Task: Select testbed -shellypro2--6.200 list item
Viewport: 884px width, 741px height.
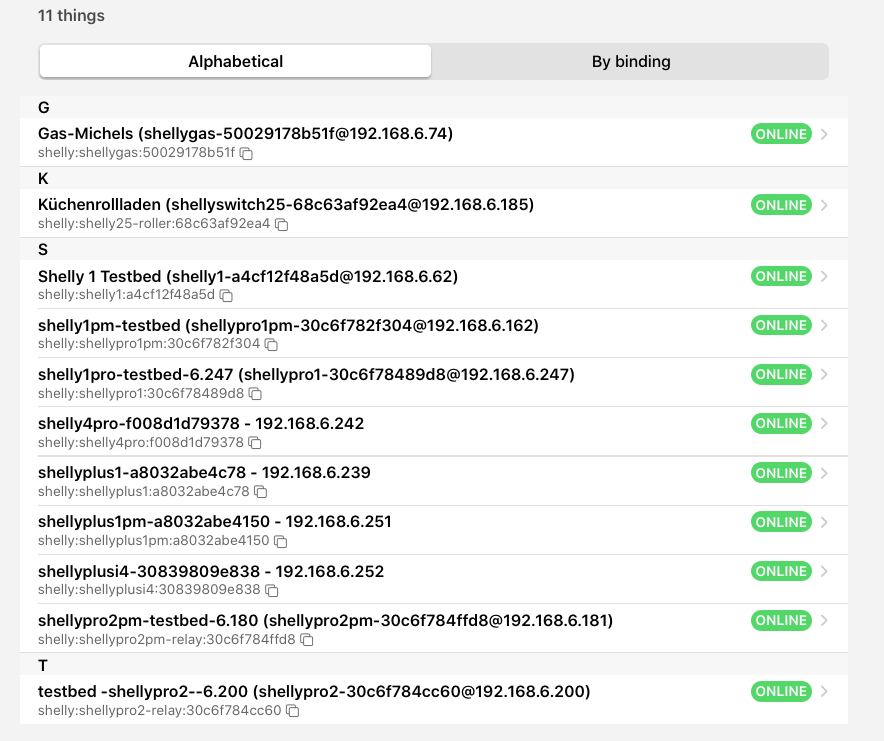Action: tap(314, 692)
